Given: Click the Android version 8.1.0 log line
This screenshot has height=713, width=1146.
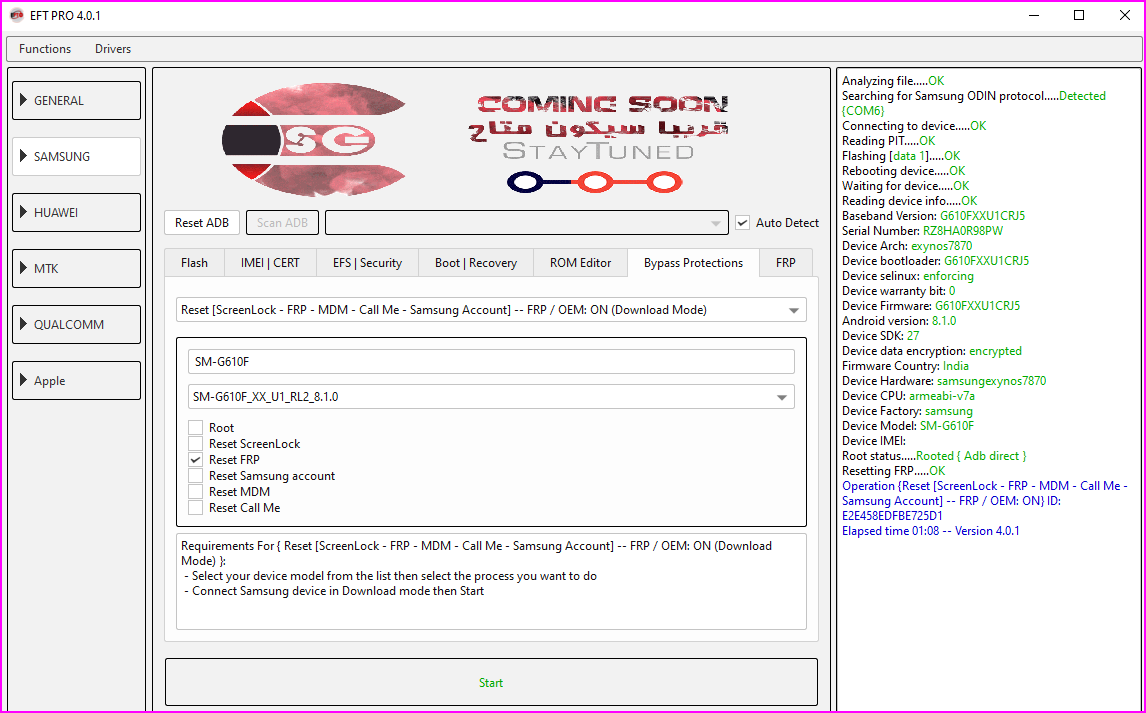Looking at the screenshot, I should coord(899,321).
